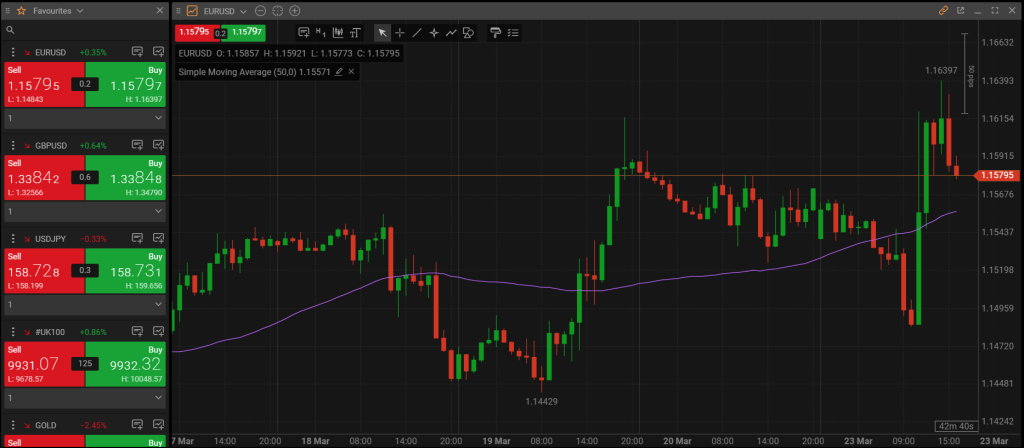Toggle the chart link chain icon
This screenshot has height=448, width=1024.
(942, 10)
